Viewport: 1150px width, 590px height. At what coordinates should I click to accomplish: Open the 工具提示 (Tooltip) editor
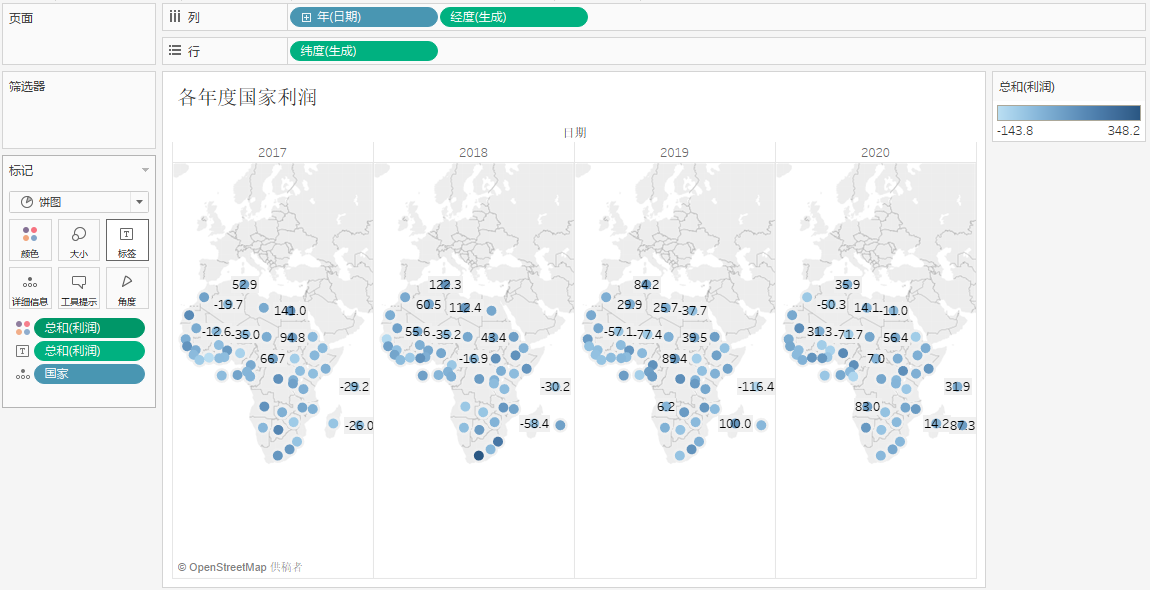[79, 288]
